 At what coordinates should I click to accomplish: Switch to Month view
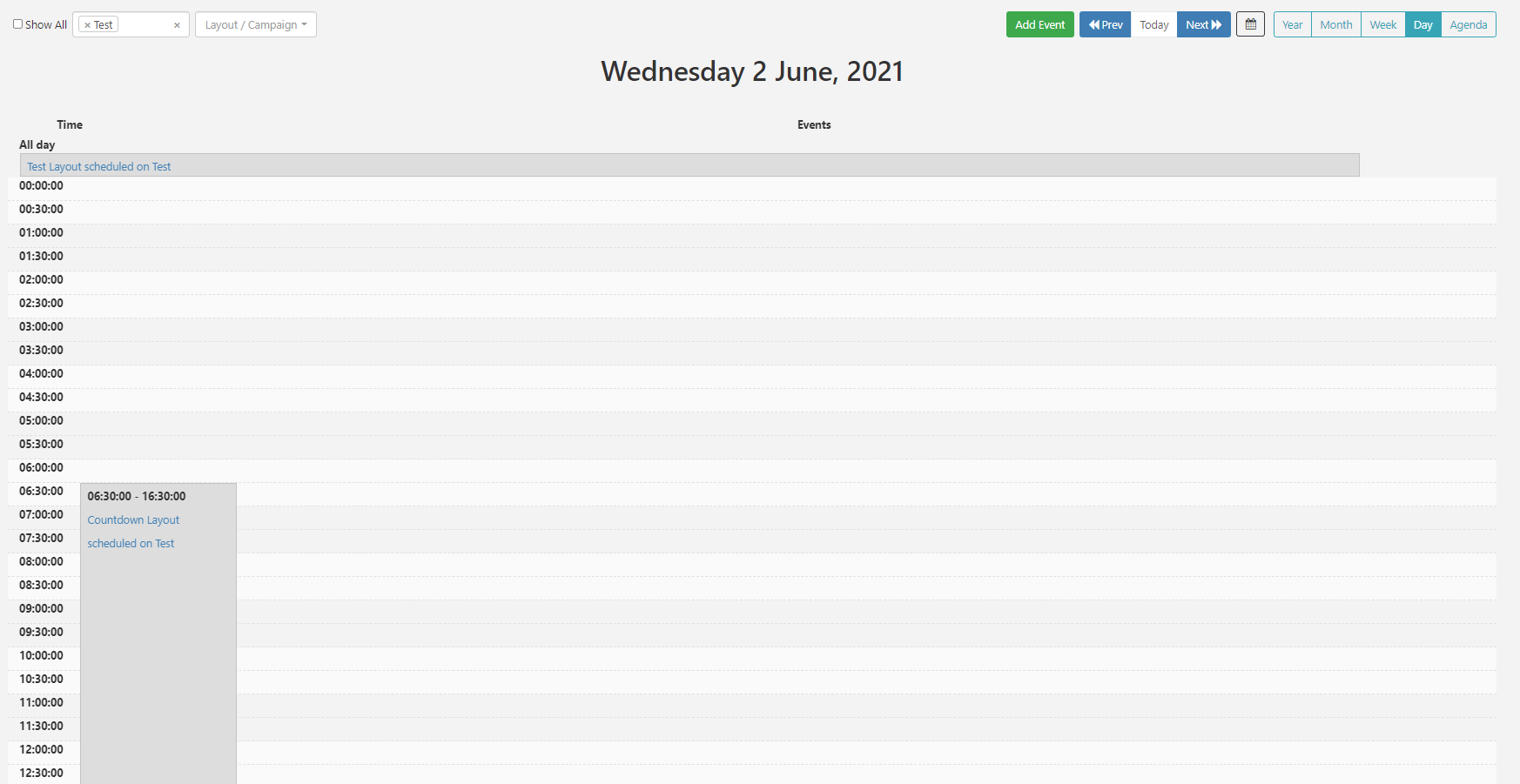[x=1335, y=24]
